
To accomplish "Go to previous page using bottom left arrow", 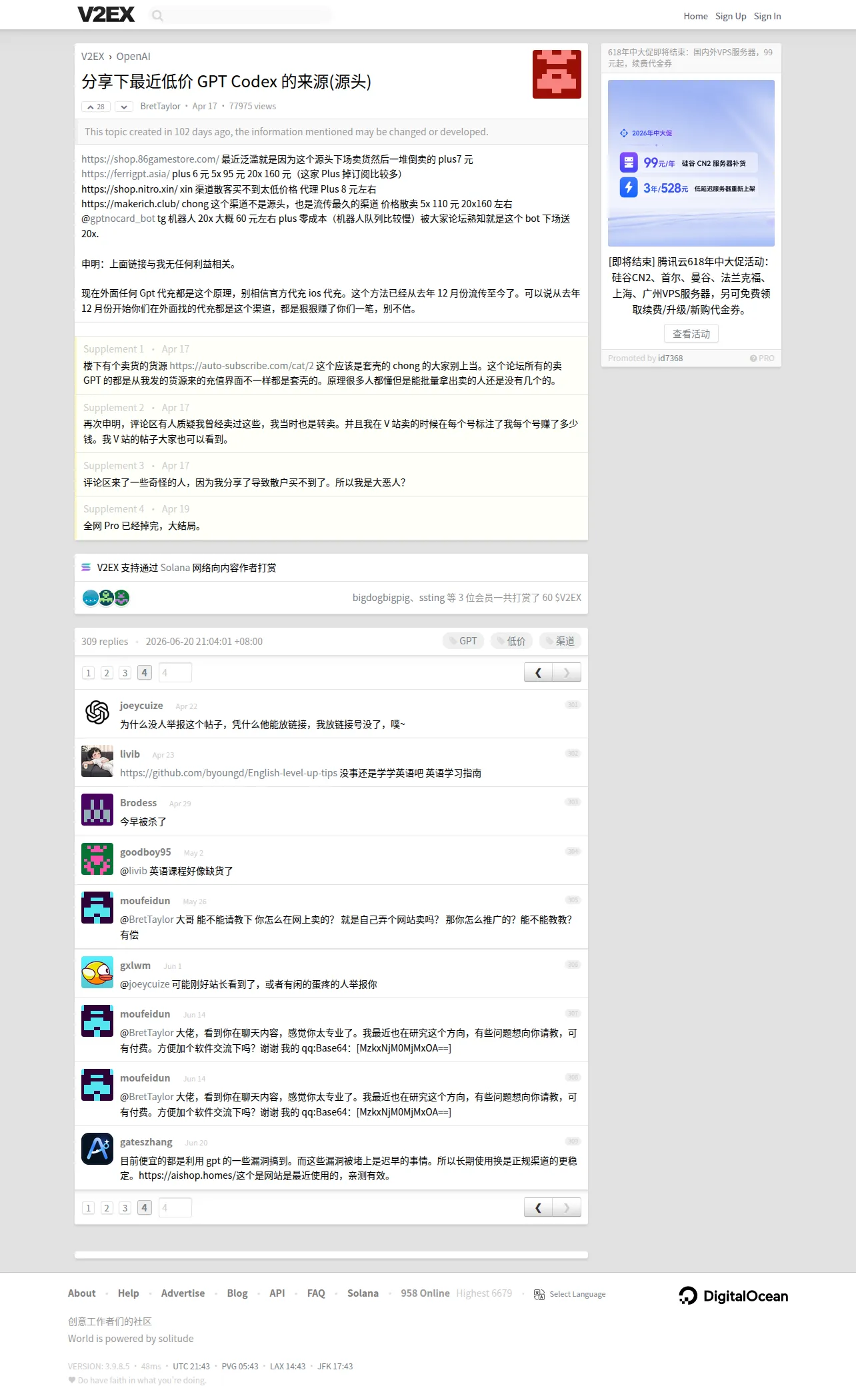I will [538, 1207].
